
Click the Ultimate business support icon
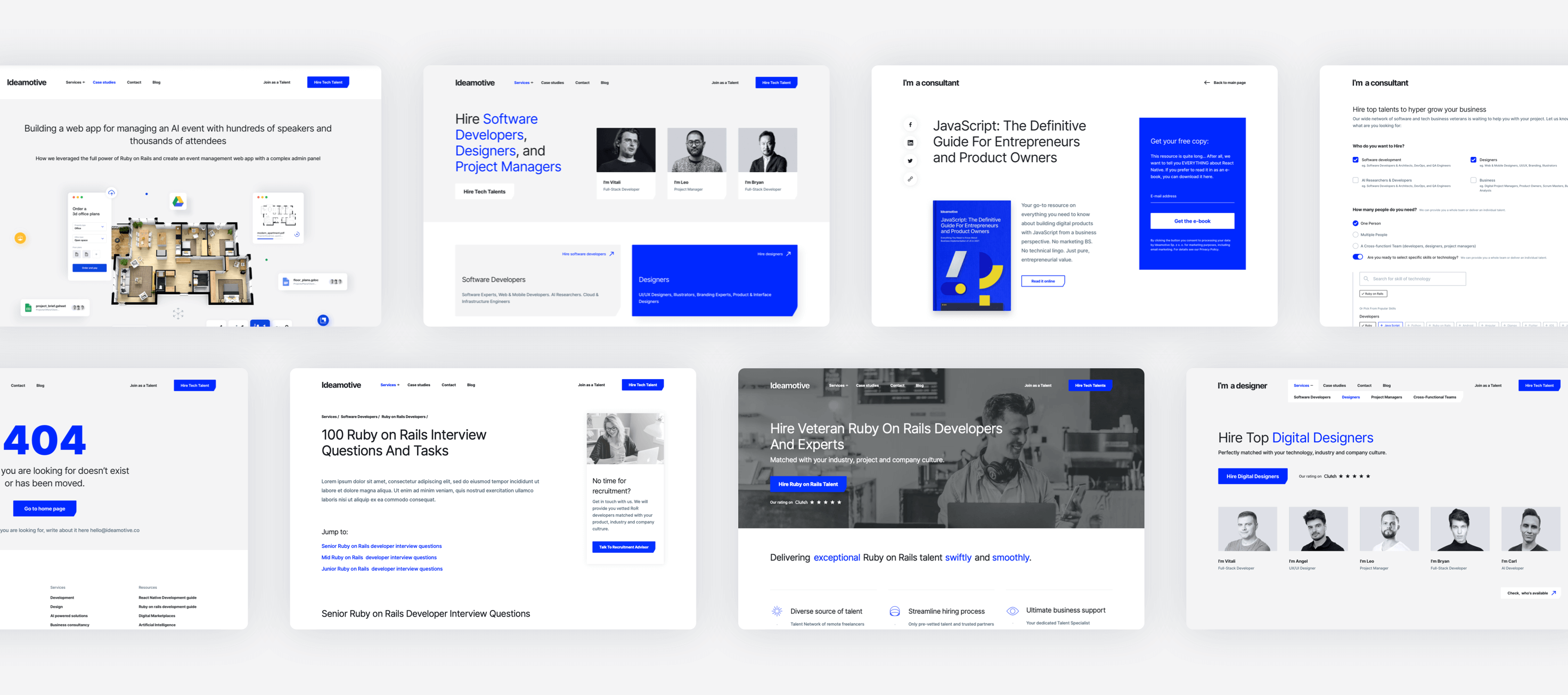point(1013,609)
